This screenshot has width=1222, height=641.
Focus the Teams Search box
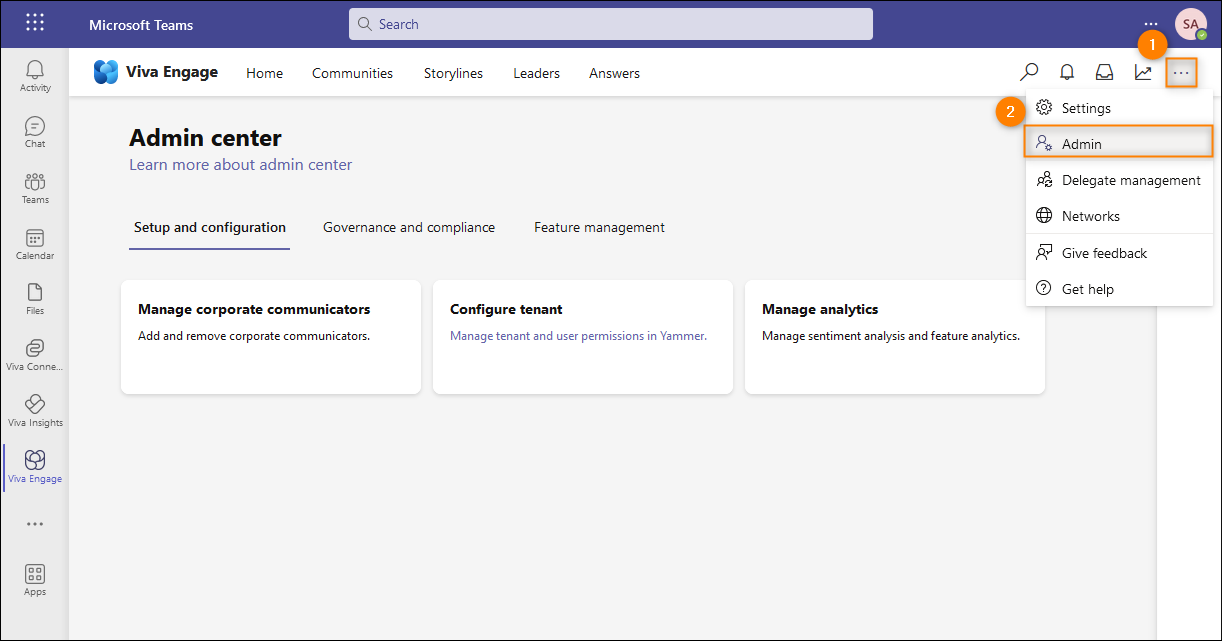click(611, 24)
